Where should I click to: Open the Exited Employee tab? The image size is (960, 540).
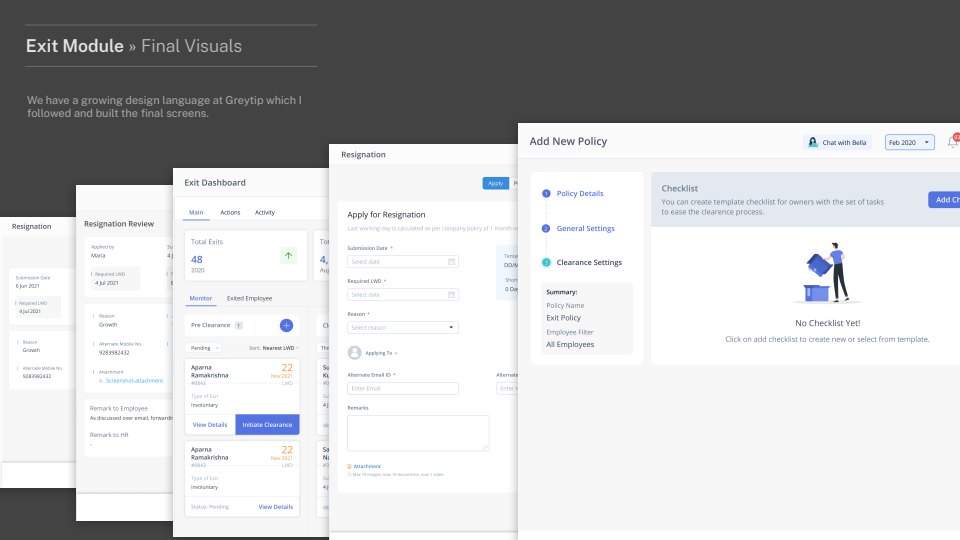tap(249, 299)
